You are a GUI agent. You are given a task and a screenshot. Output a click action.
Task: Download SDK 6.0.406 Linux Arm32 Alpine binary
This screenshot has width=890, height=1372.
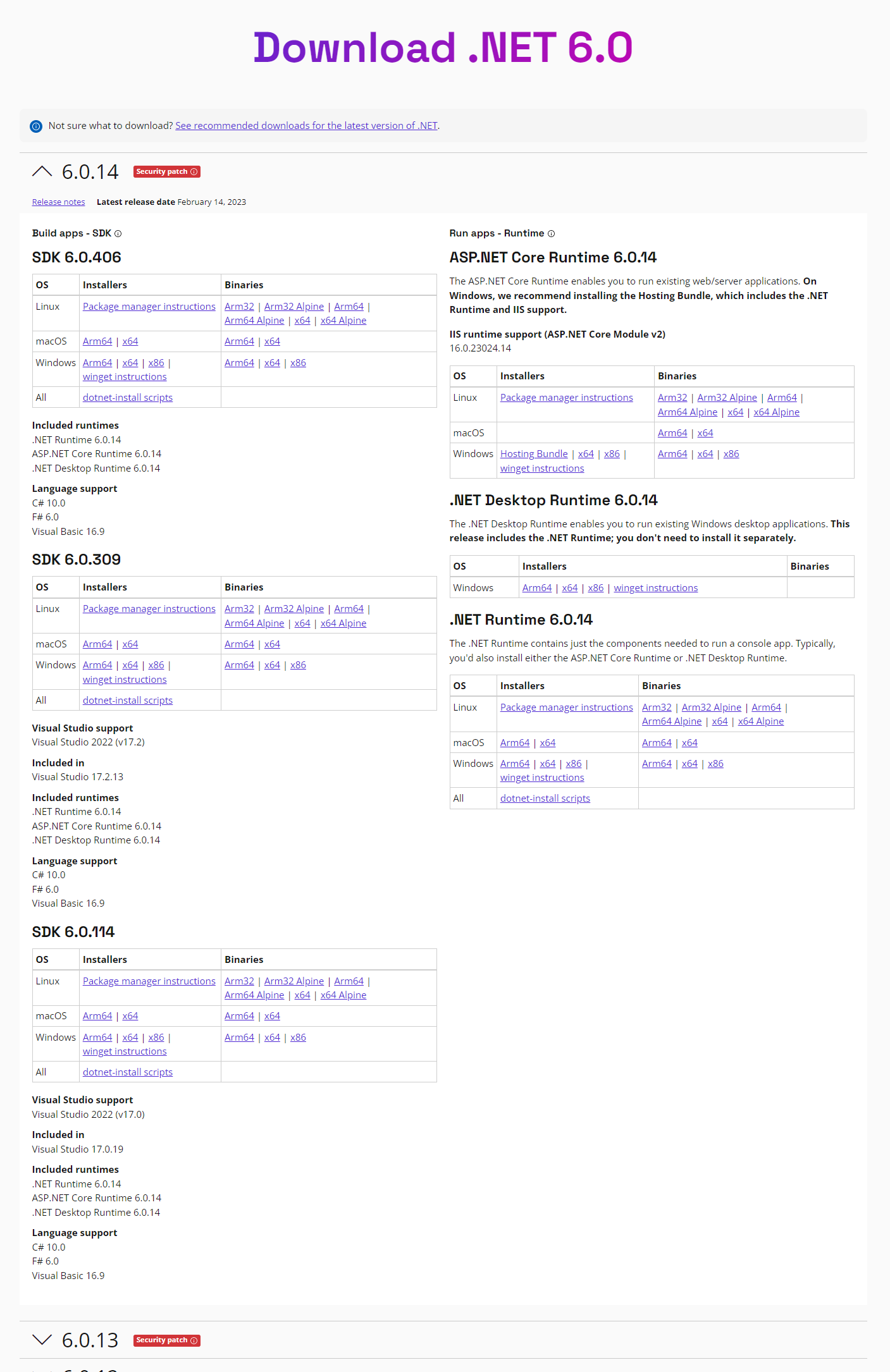[294, 306]
